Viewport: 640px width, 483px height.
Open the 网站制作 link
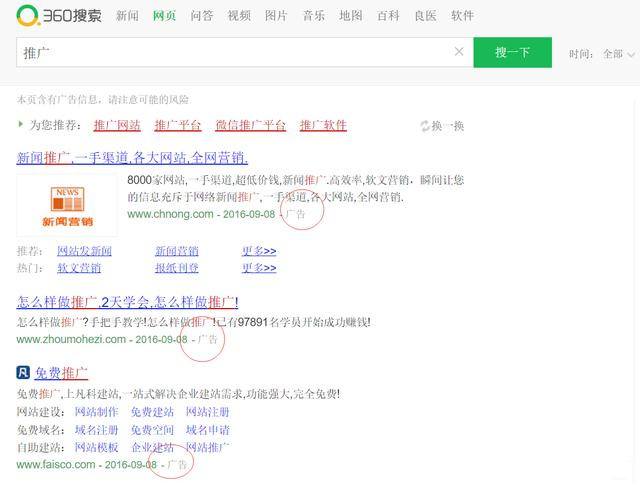pos(96,412)
